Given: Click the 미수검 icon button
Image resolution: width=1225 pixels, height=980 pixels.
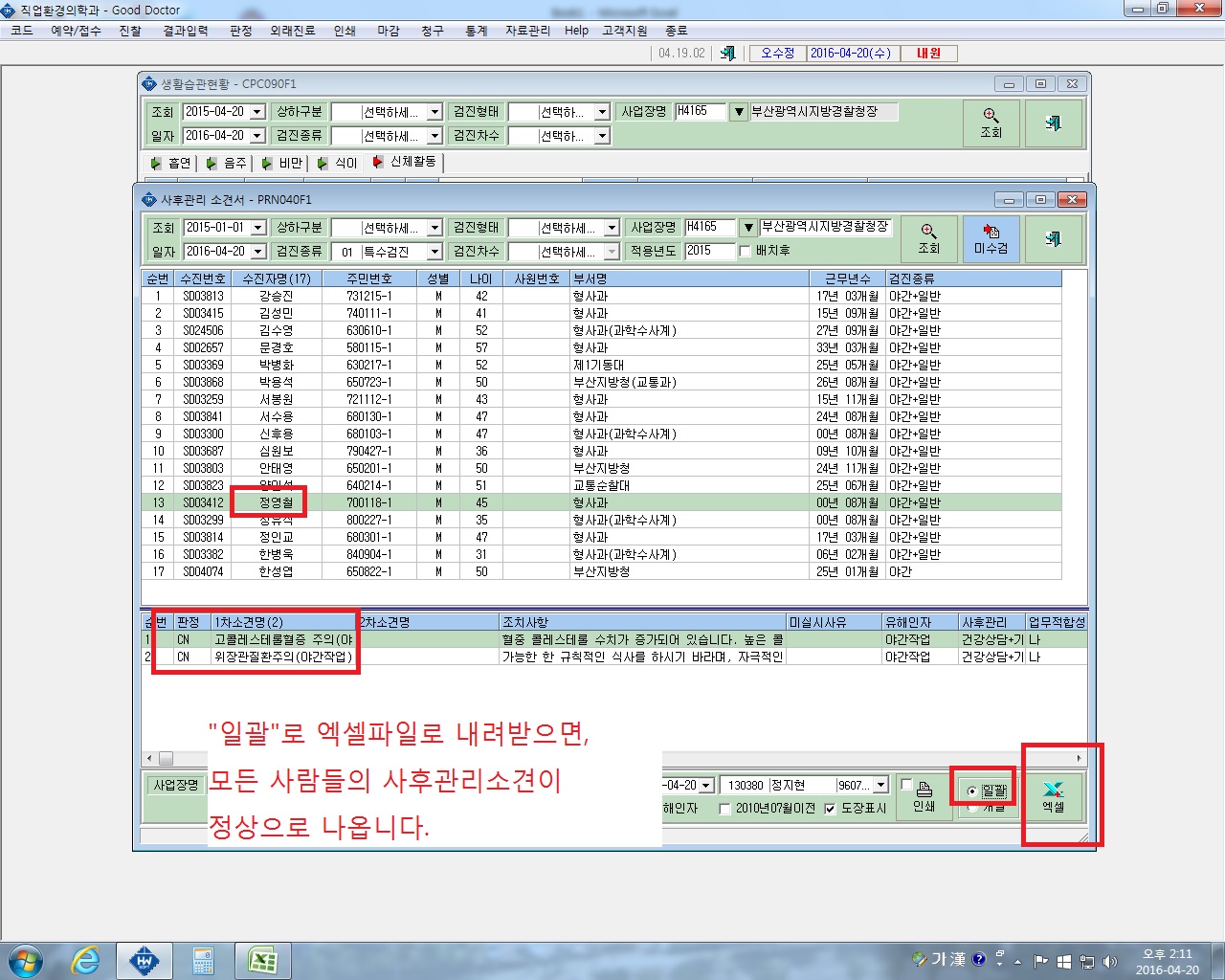Looking at the screenshot, I should pos(991,238).
